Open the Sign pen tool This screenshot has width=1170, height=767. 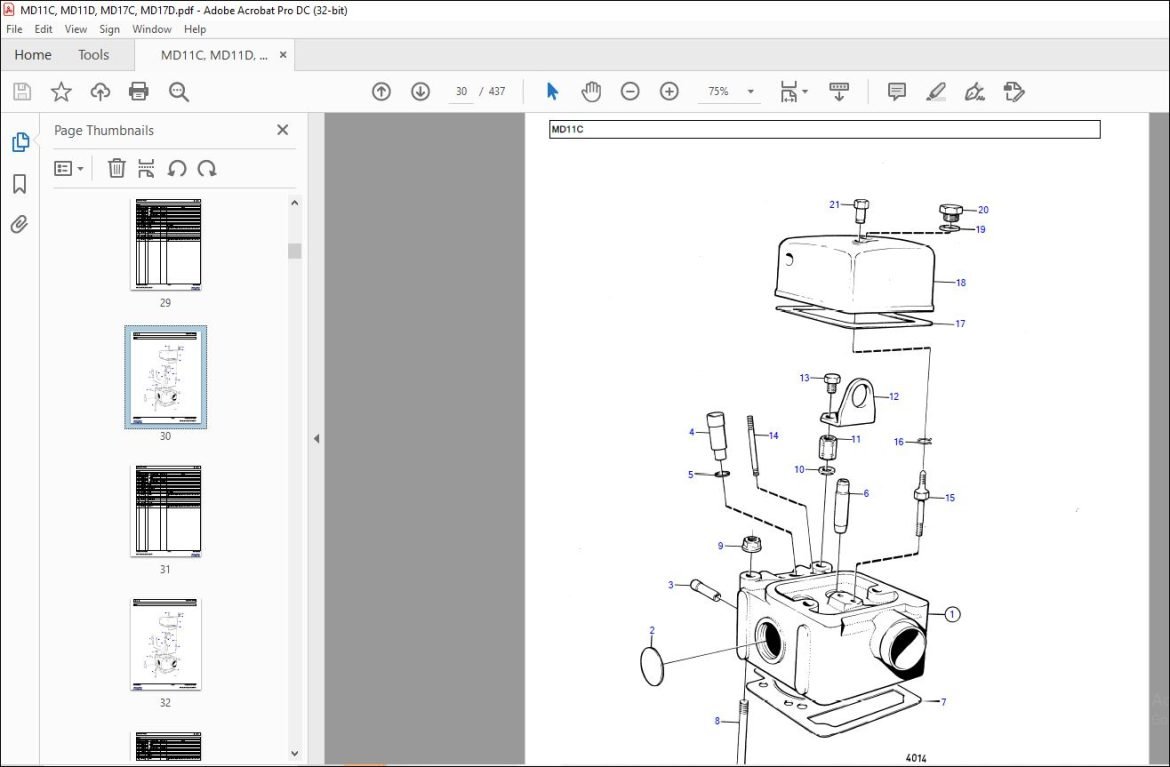[x=975, y=92]
